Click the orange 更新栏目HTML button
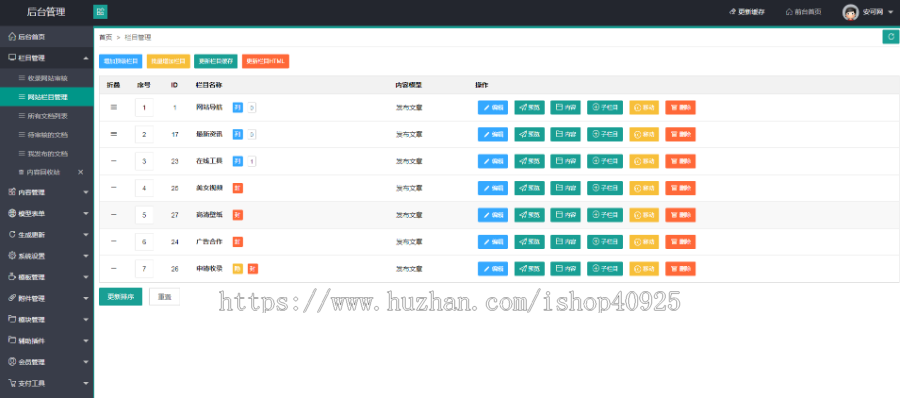The height and width of the screenshot is (398, 900). [x=266, y=61]
